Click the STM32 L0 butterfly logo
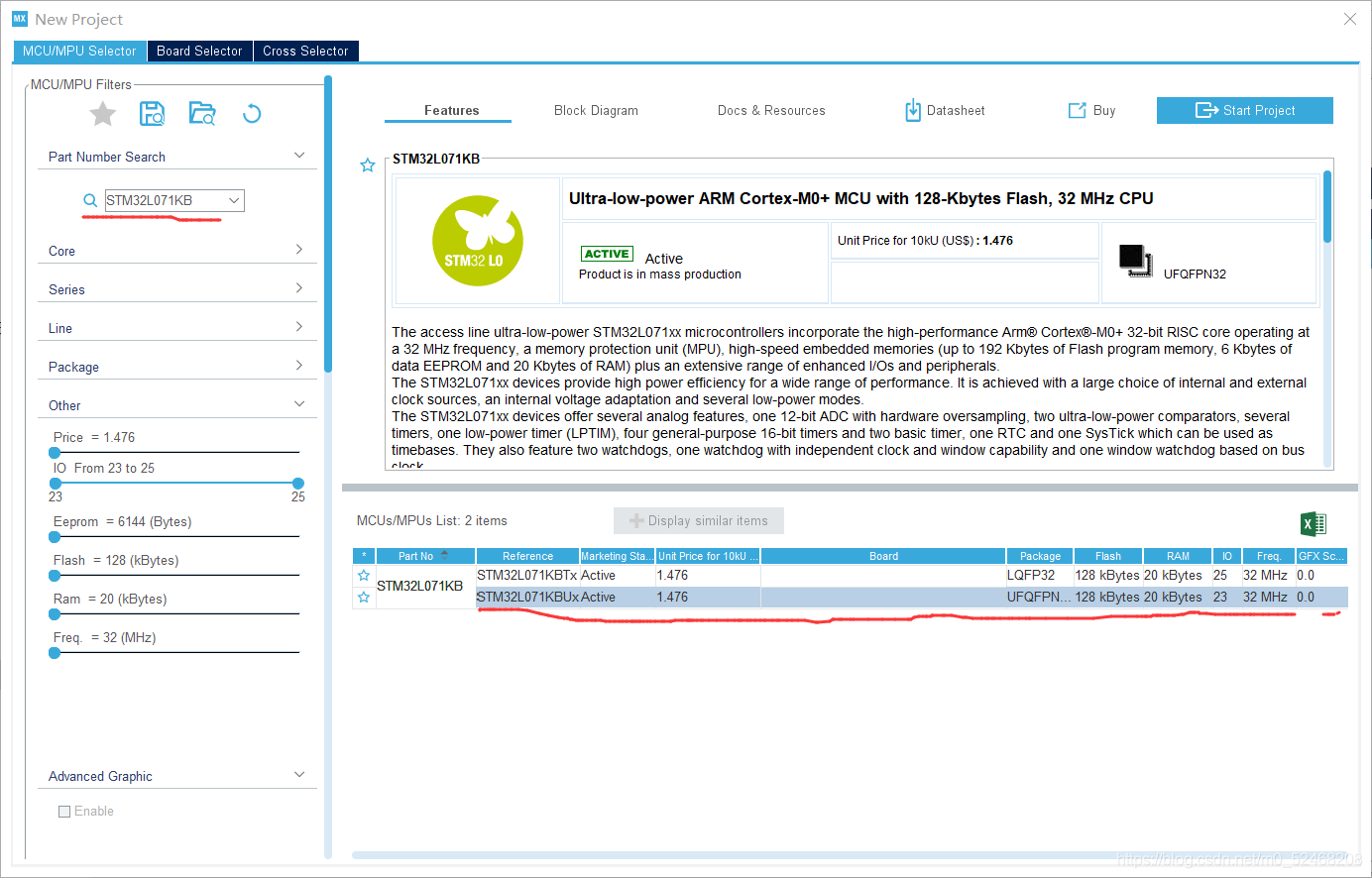The height and width of the screenshot is (878, 1372). 478,241
